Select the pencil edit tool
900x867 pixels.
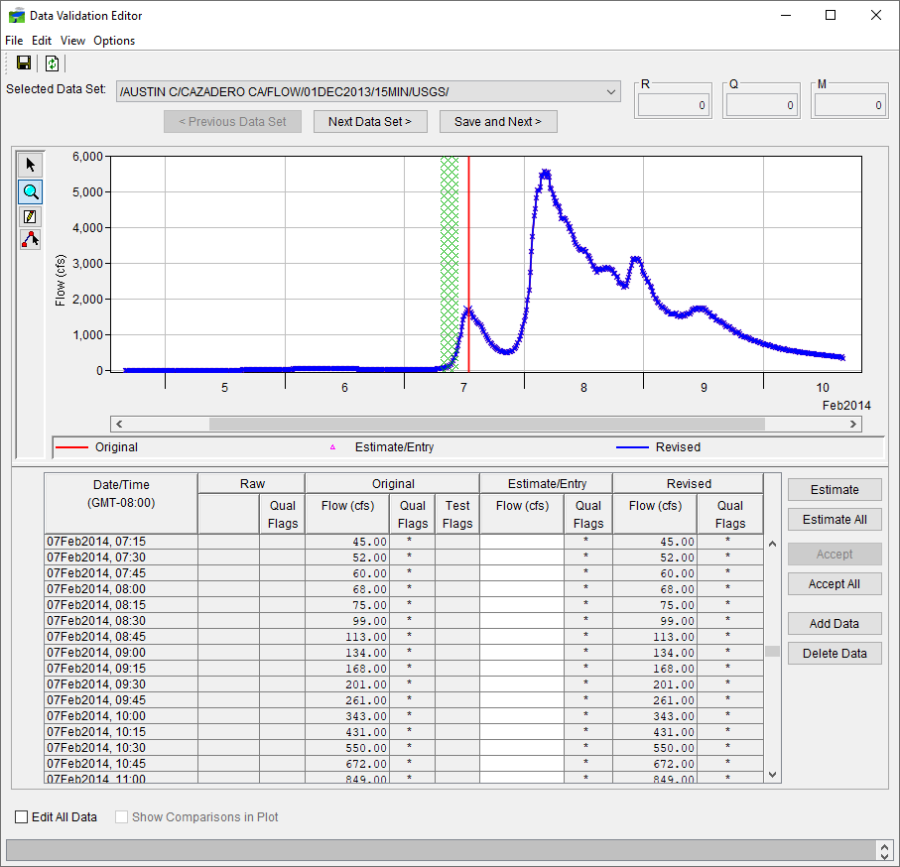[x=30, y=216]
